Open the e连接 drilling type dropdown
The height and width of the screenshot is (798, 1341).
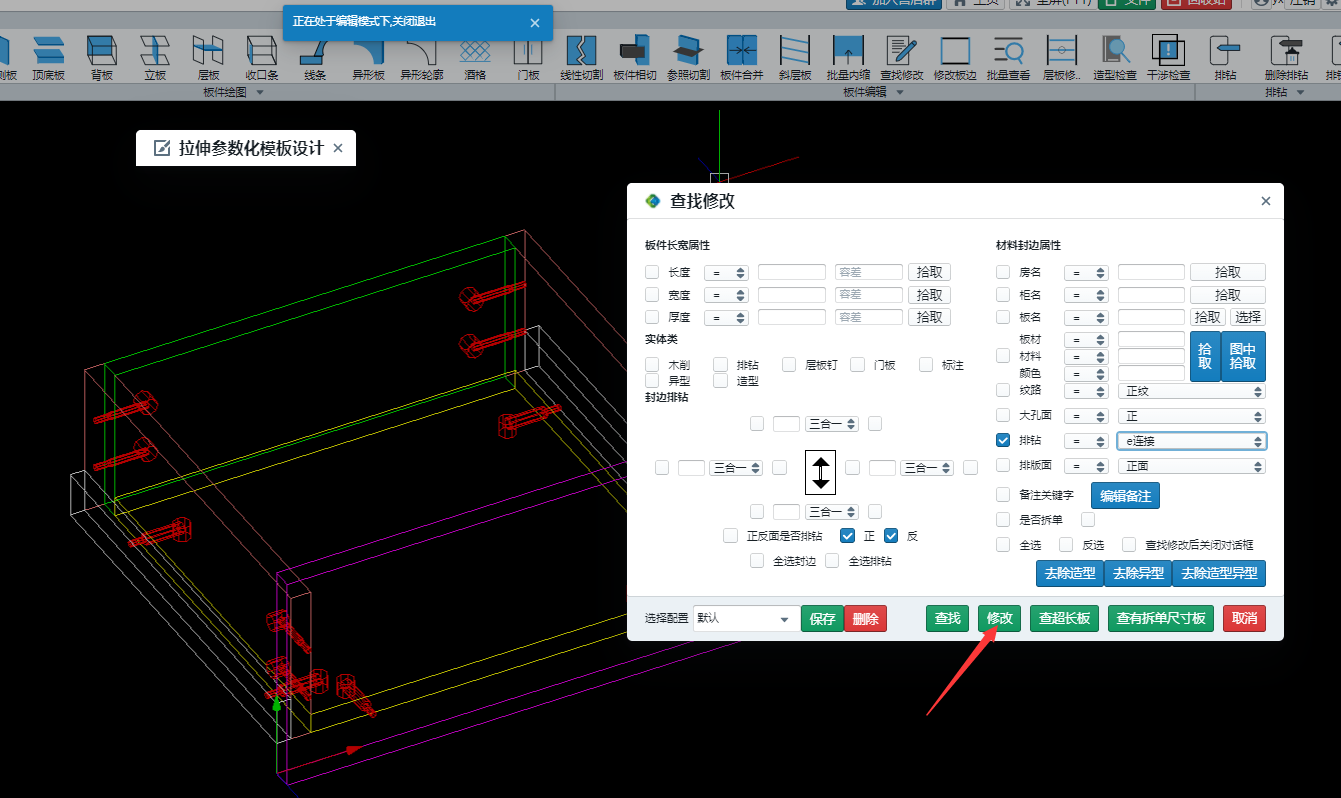(x=1191, y=441)
